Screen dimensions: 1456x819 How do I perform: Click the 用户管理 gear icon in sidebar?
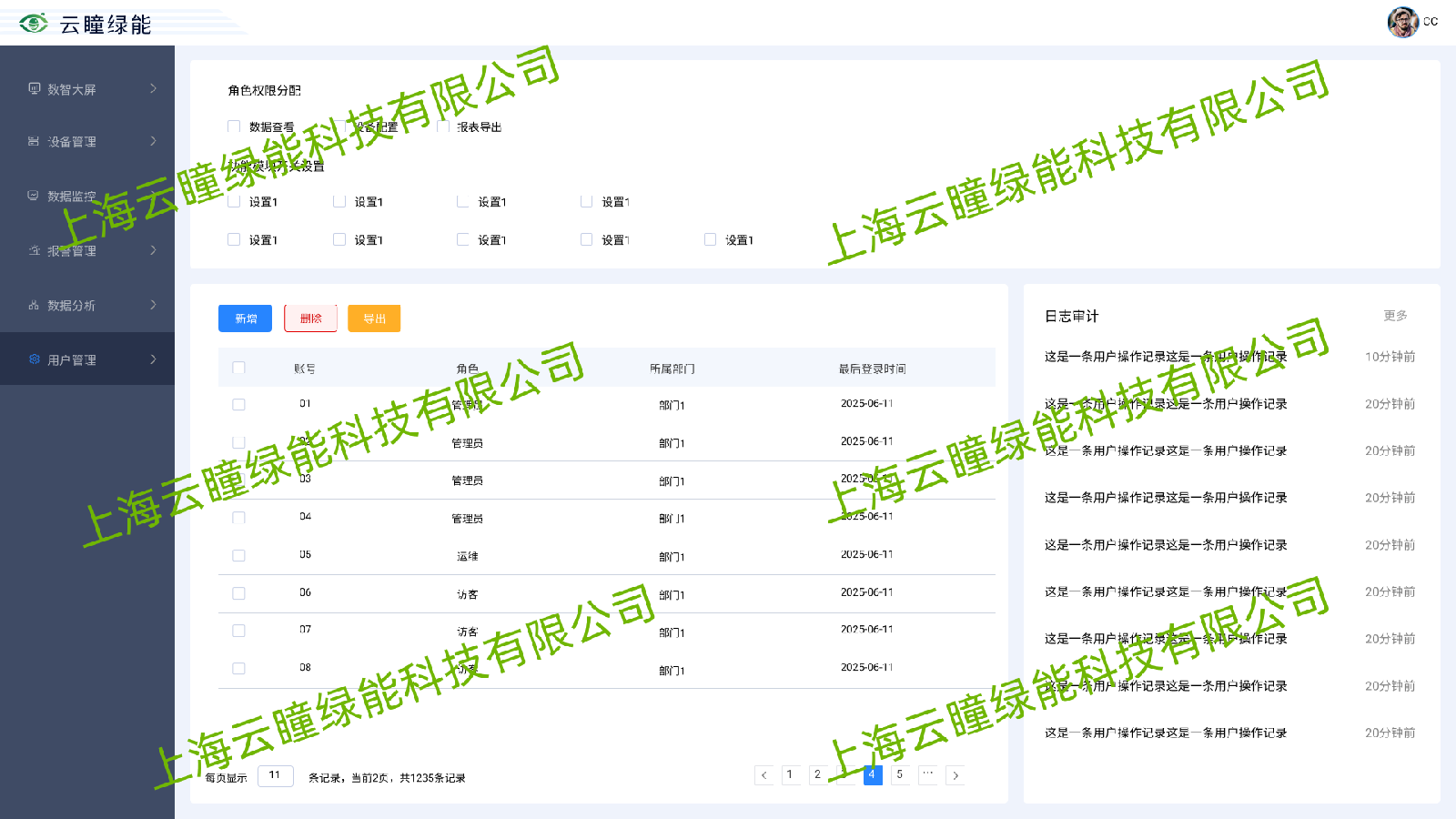coord(34,359)
